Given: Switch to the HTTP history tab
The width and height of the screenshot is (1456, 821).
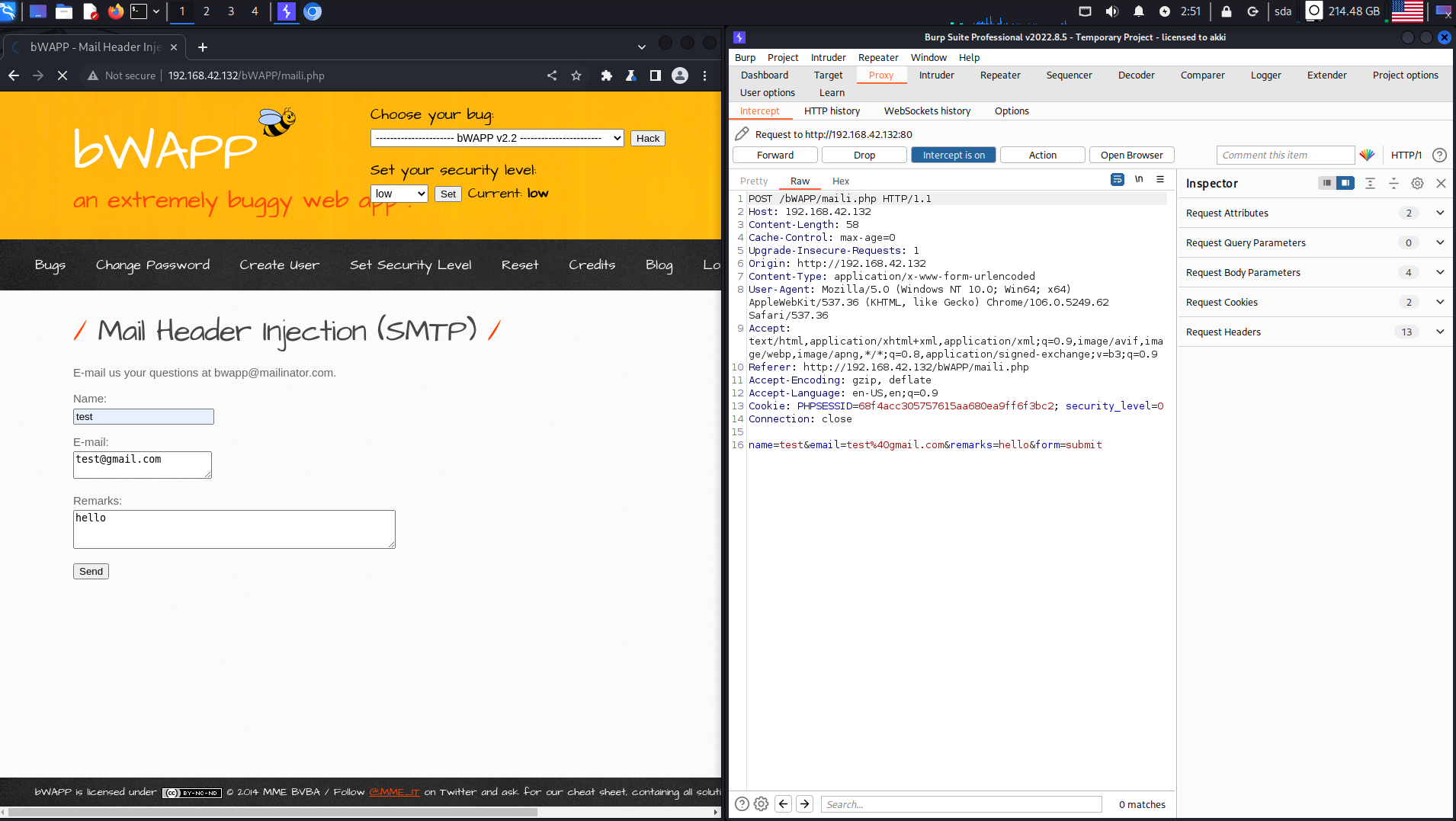Looking at the screenshot, I should tap(832, 111).
